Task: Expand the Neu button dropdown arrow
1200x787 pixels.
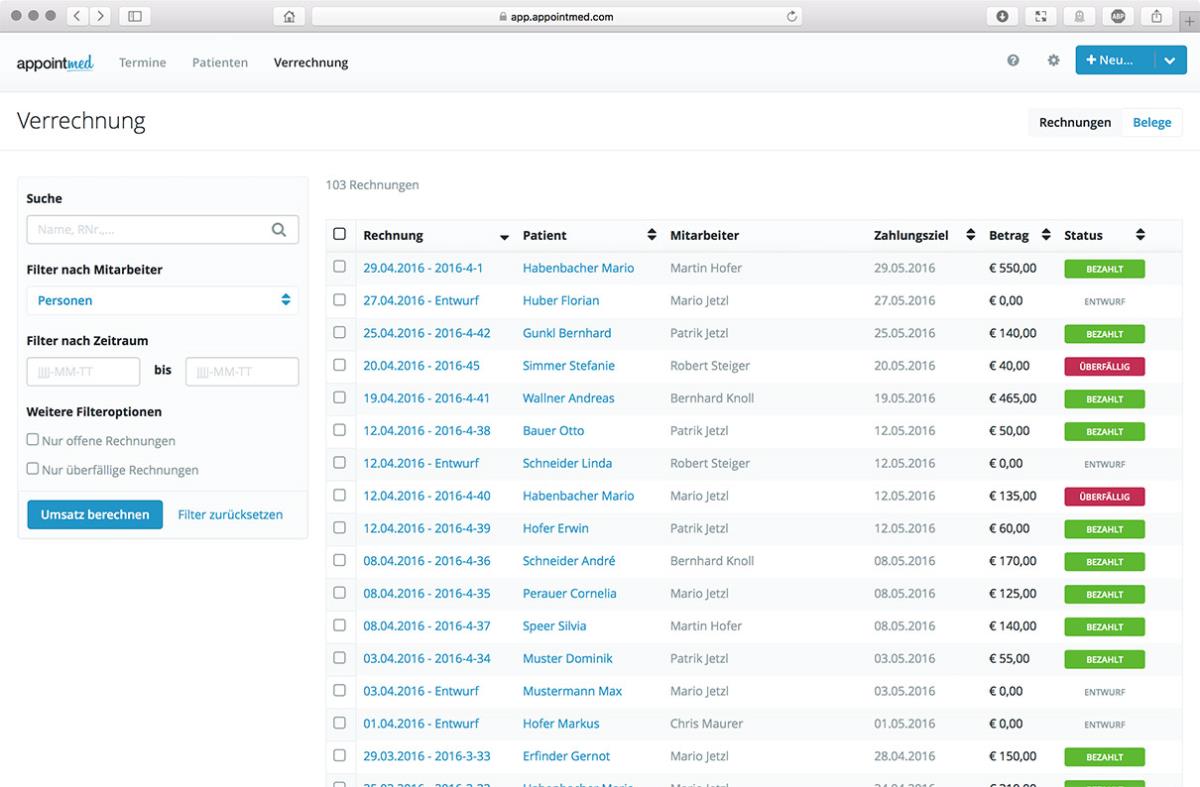Action: [1170, 60]
